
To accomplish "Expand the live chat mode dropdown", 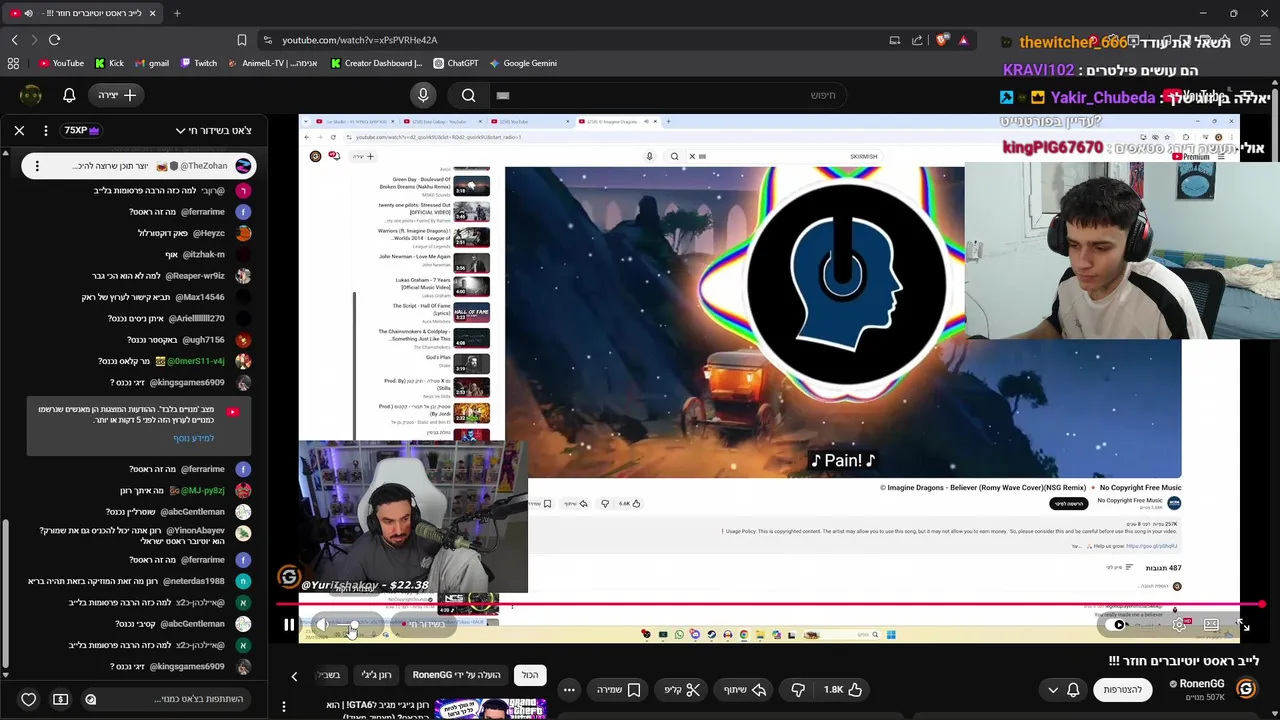I will [213, 130].
